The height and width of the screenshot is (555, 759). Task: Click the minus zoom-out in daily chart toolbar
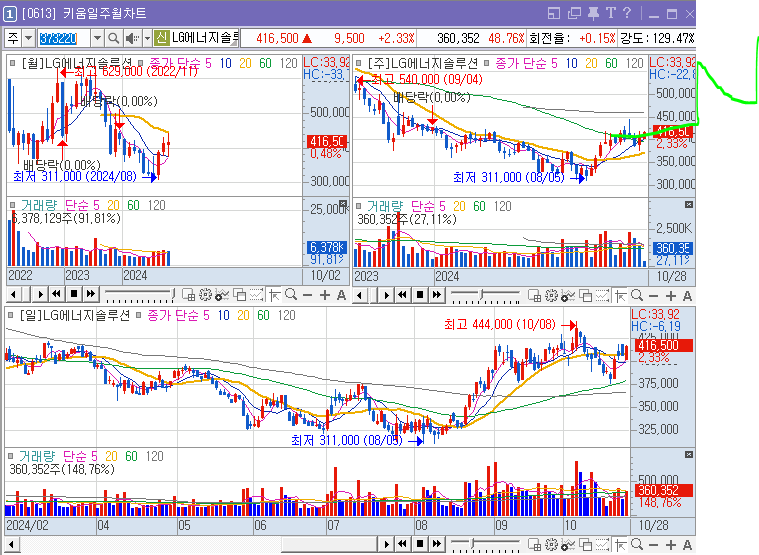click(653, 545)
